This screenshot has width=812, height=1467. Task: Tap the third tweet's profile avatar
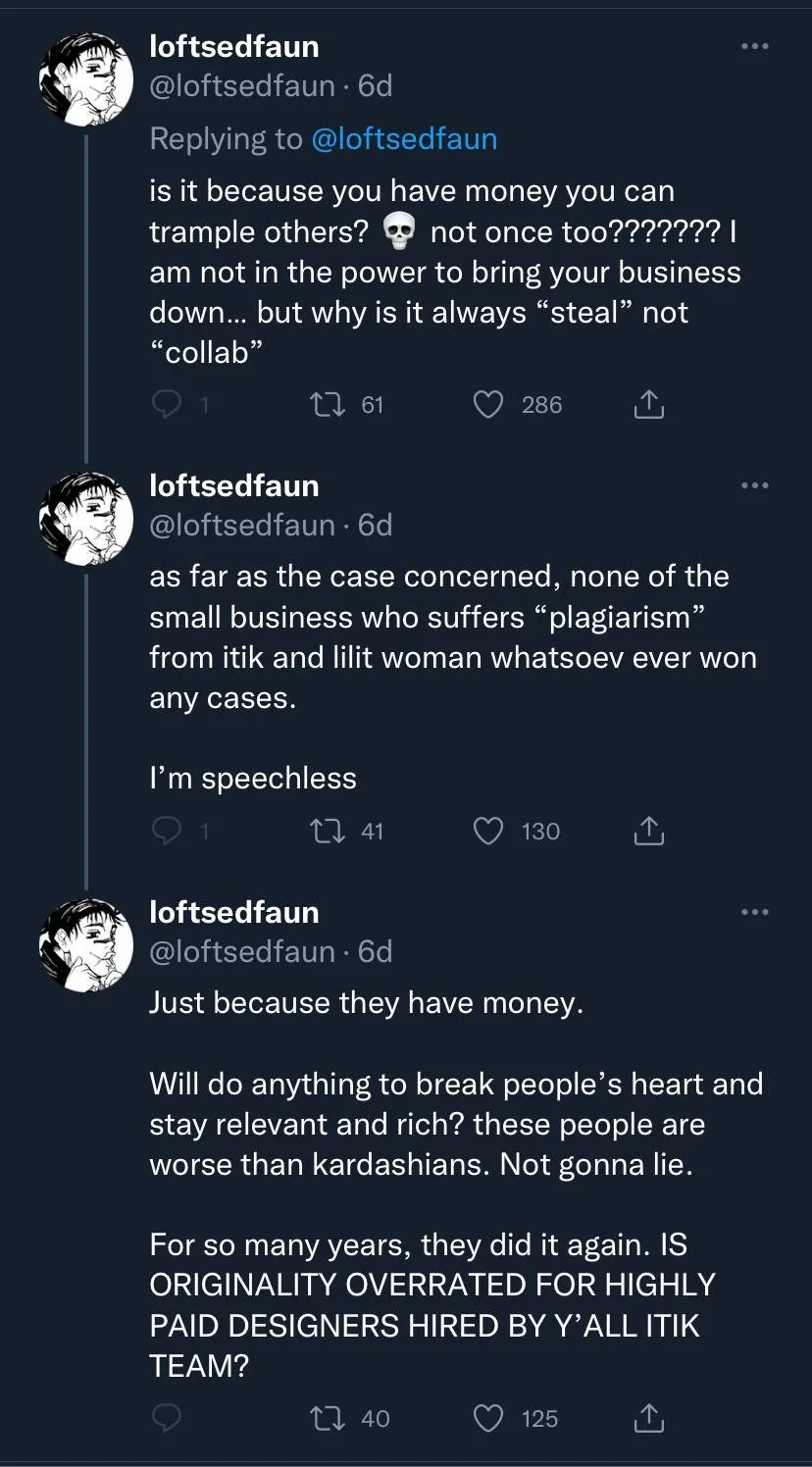[85, 945]
